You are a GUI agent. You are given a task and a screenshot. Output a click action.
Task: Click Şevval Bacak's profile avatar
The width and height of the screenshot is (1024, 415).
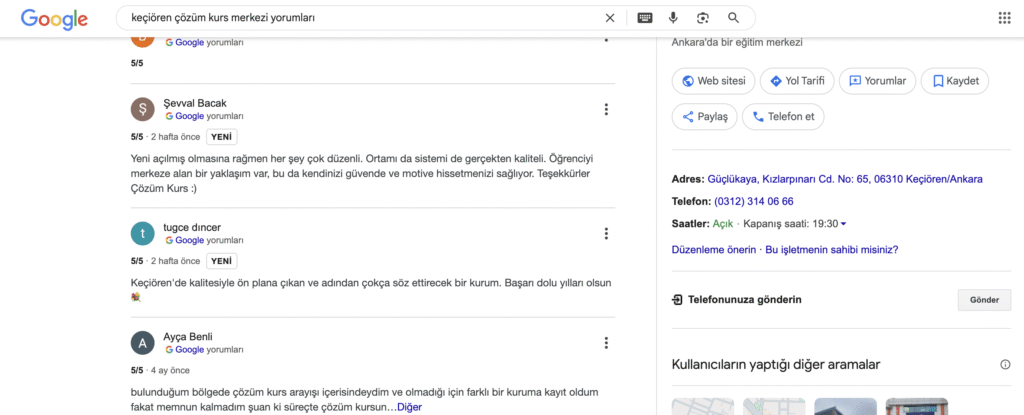142,109
